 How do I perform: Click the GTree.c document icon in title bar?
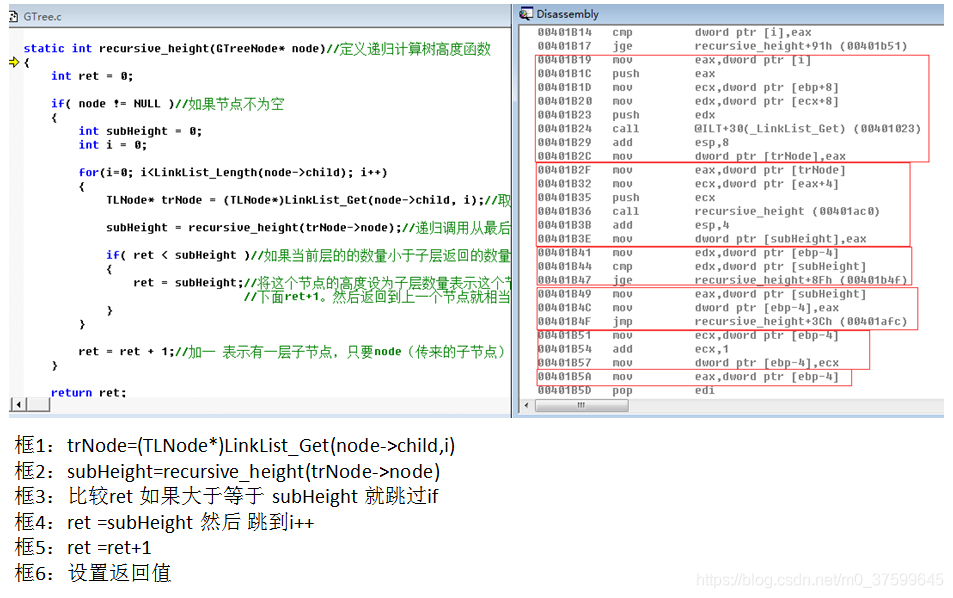pos(14,16)
